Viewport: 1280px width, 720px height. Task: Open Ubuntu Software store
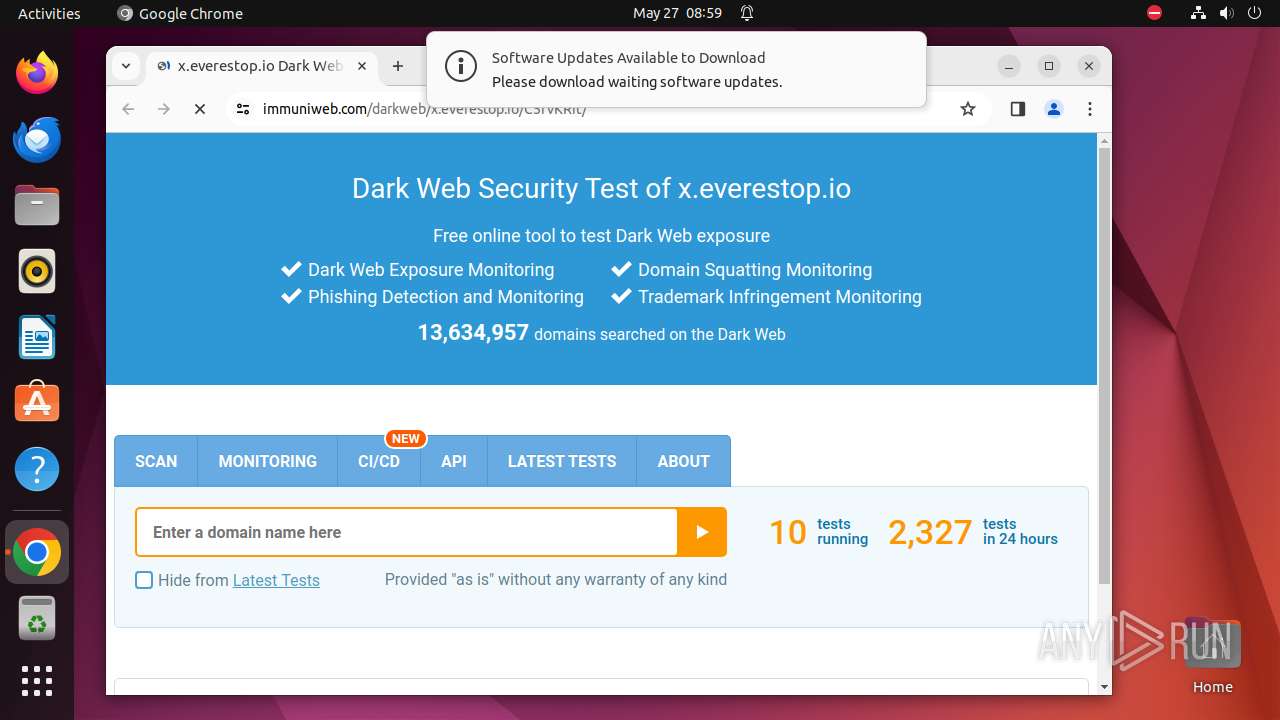coord(37,402)
